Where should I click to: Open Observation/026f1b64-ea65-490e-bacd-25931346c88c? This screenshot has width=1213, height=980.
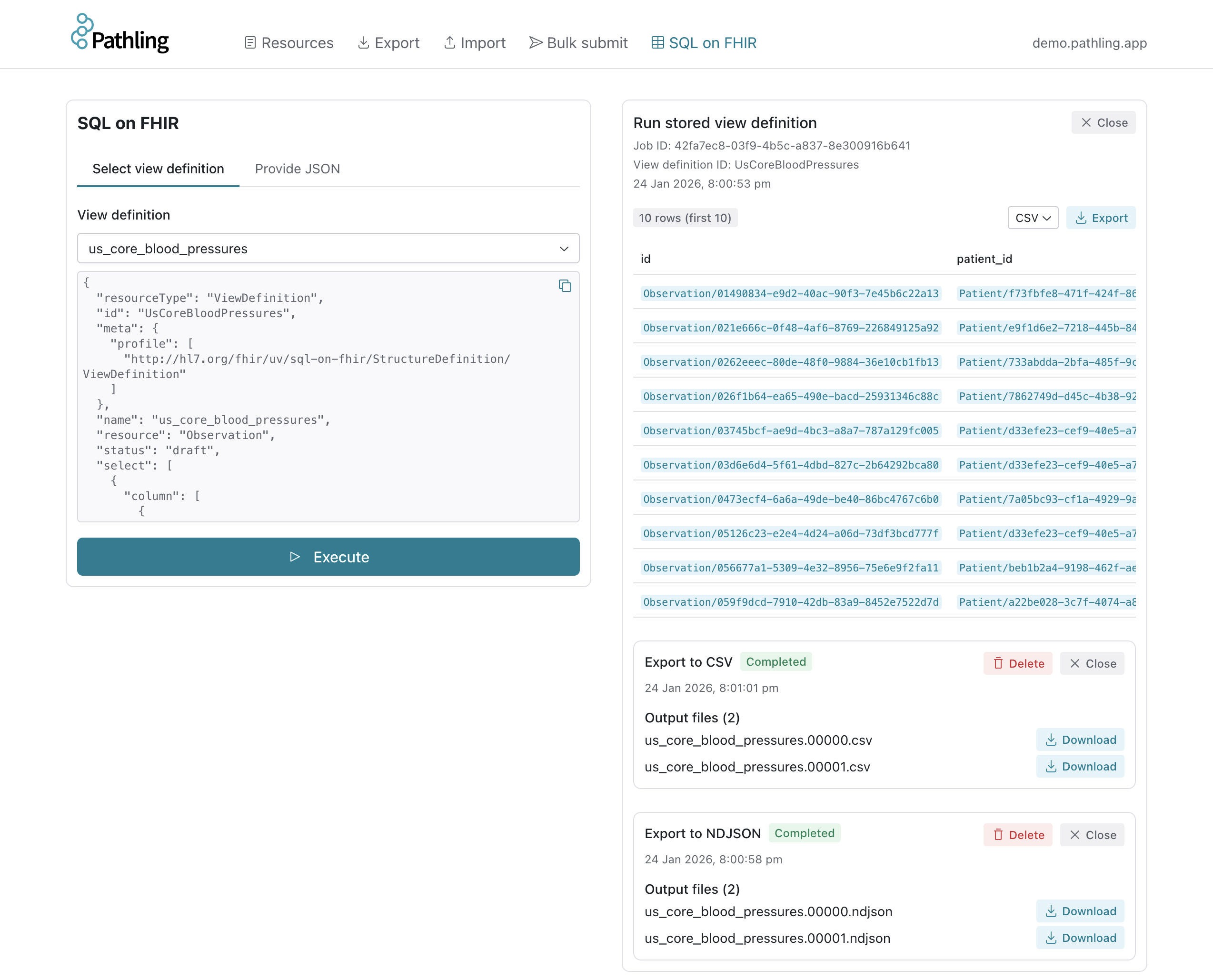[791, 396]
